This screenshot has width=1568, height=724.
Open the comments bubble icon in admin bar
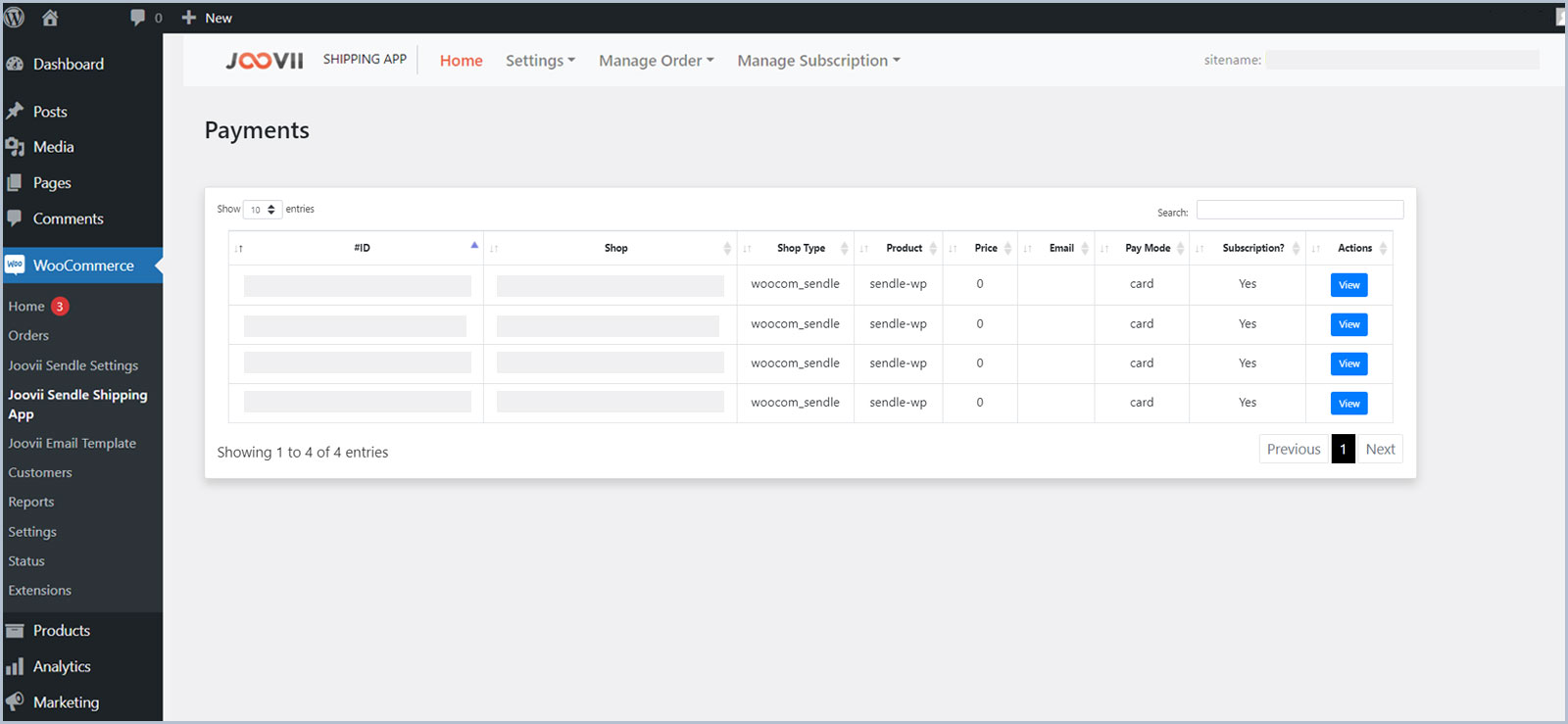[137, 18]
